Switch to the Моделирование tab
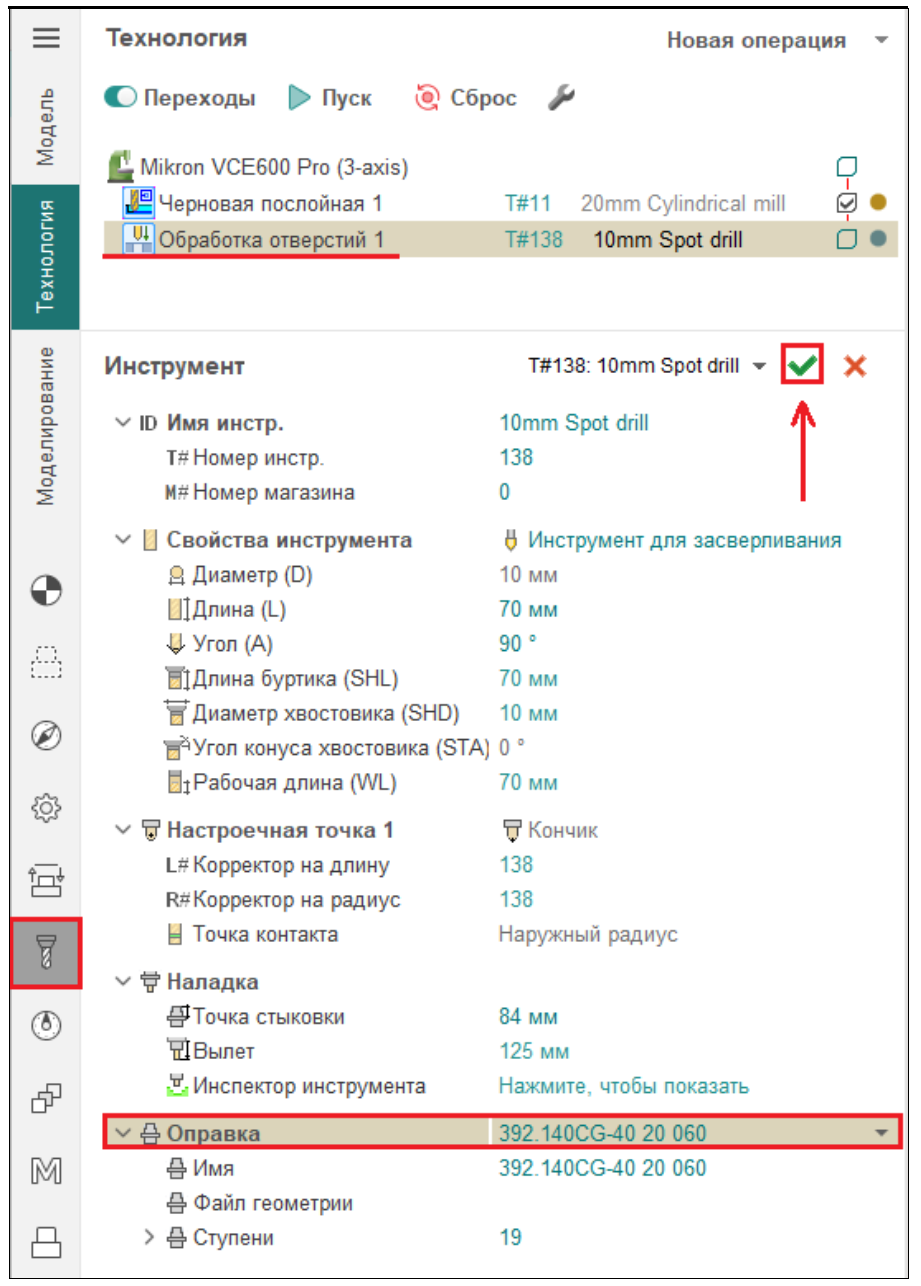The width and height of the screenshot is (921, 1286). (x=46, y=426)
